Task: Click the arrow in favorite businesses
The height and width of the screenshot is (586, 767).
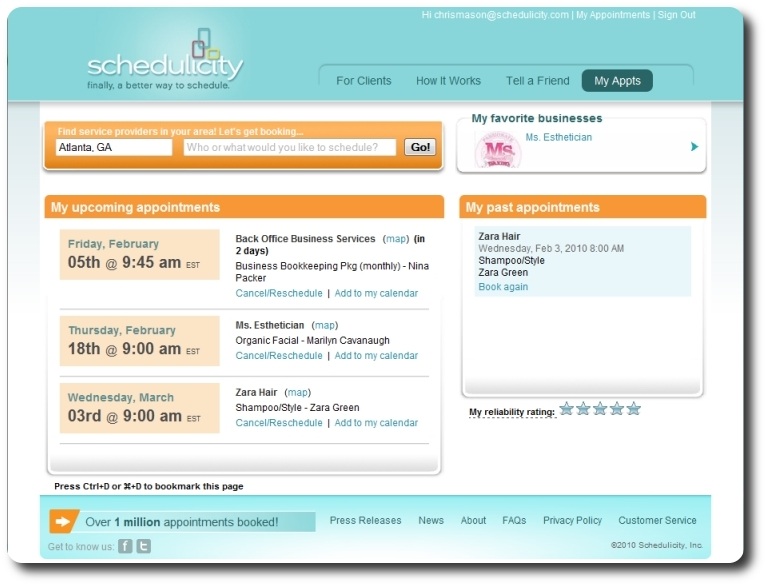Action: pos(694,146)
